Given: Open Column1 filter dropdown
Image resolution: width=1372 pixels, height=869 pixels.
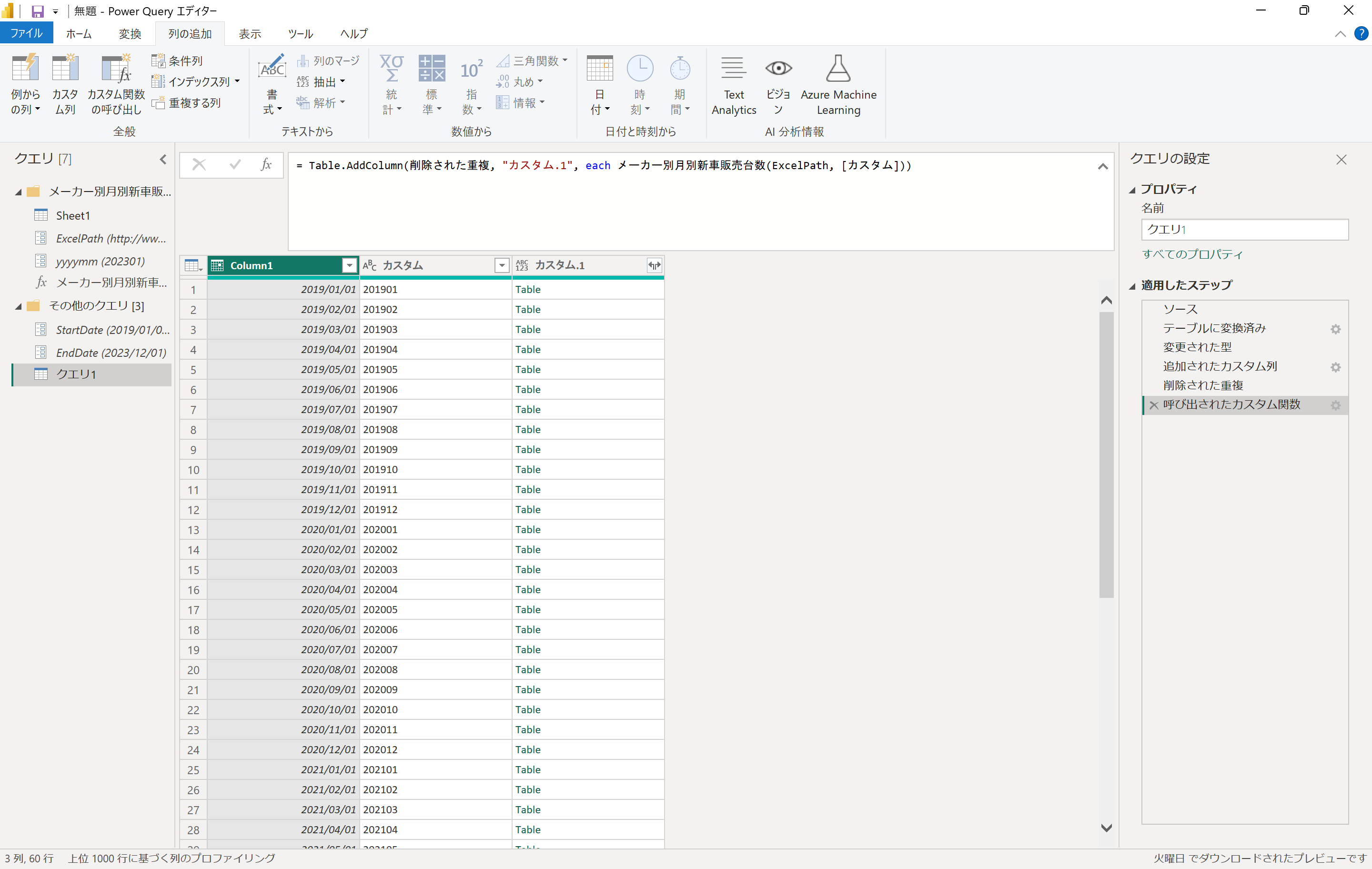Looking at the screenshot, I should pos(349,265).
